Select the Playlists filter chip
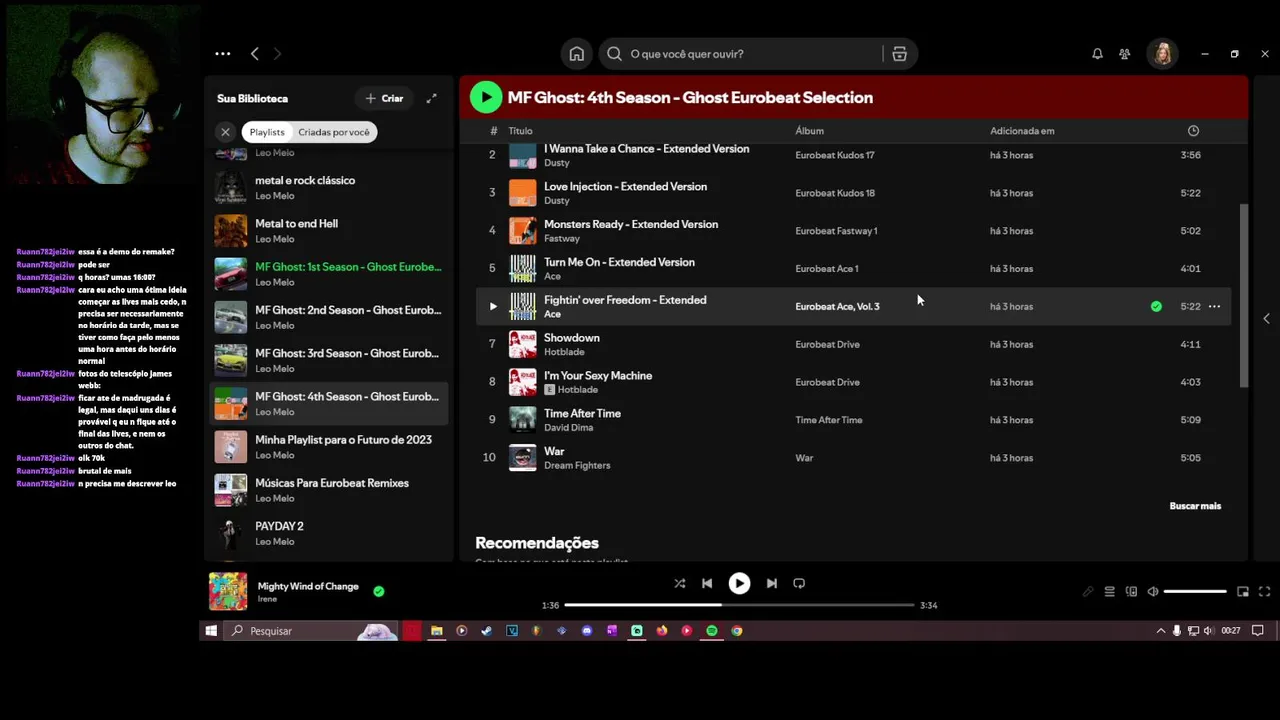This screenshot has height=720, width=1280. pyautogui.click(x=267, y=132)
